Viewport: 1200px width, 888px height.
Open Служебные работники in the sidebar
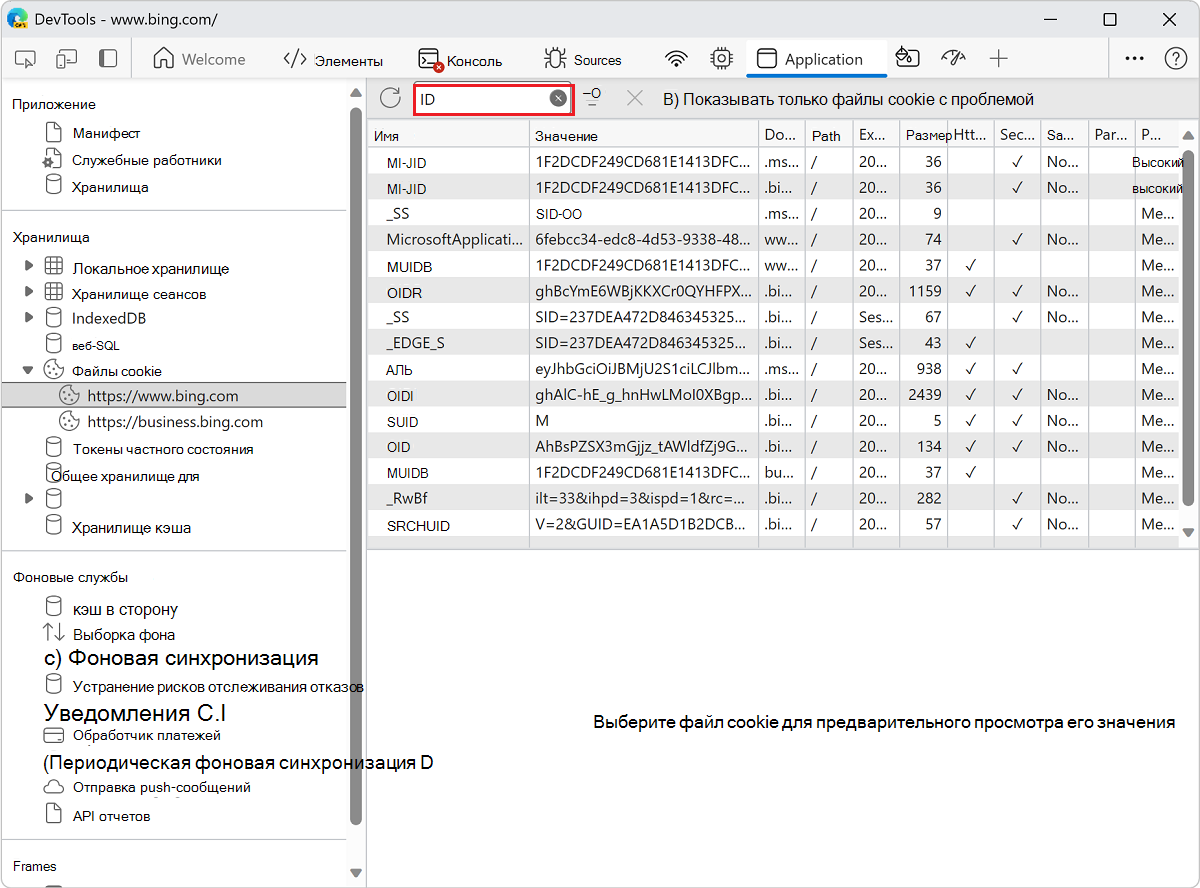147,160
